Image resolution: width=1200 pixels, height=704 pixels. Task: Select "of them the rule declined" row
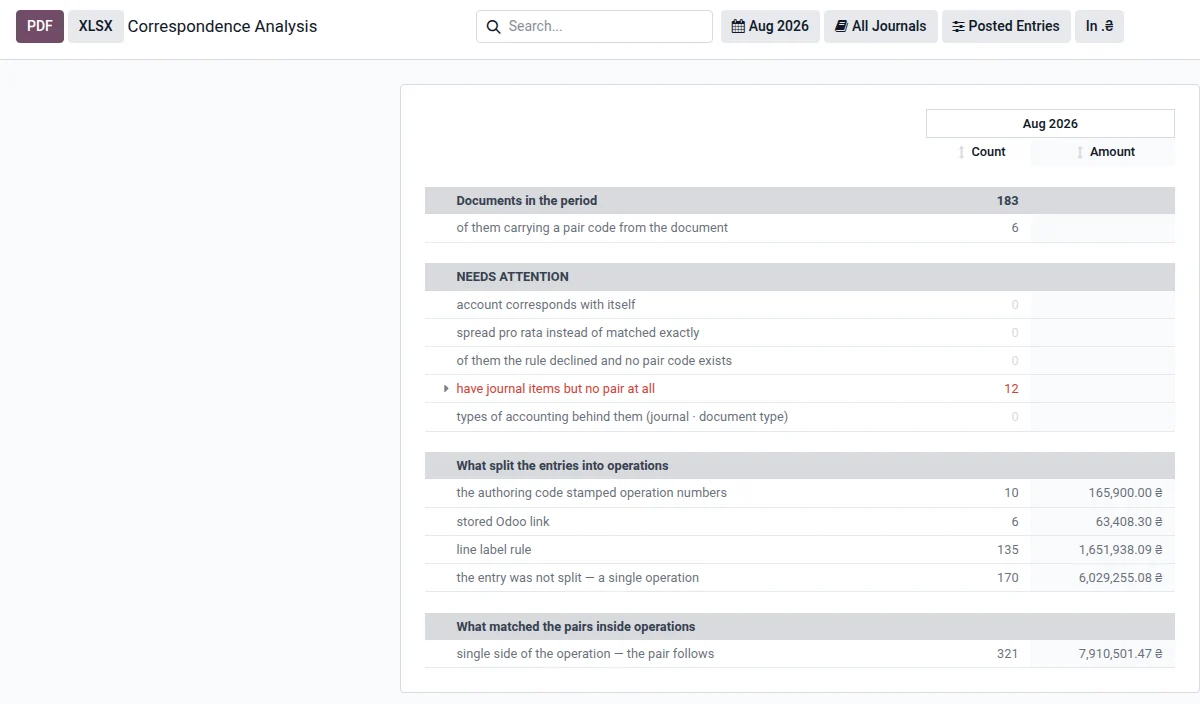(x=800, y=361)
